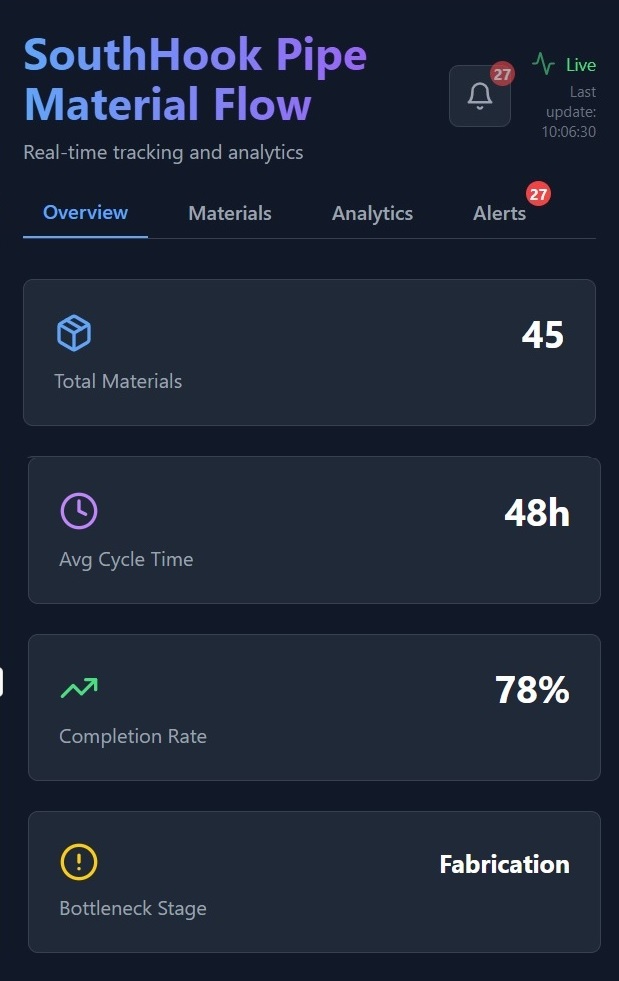Viewport: 619px width, 981px height.
Task: Click the 27 badge on Alerts tab
Action: [x=539, y=194]
